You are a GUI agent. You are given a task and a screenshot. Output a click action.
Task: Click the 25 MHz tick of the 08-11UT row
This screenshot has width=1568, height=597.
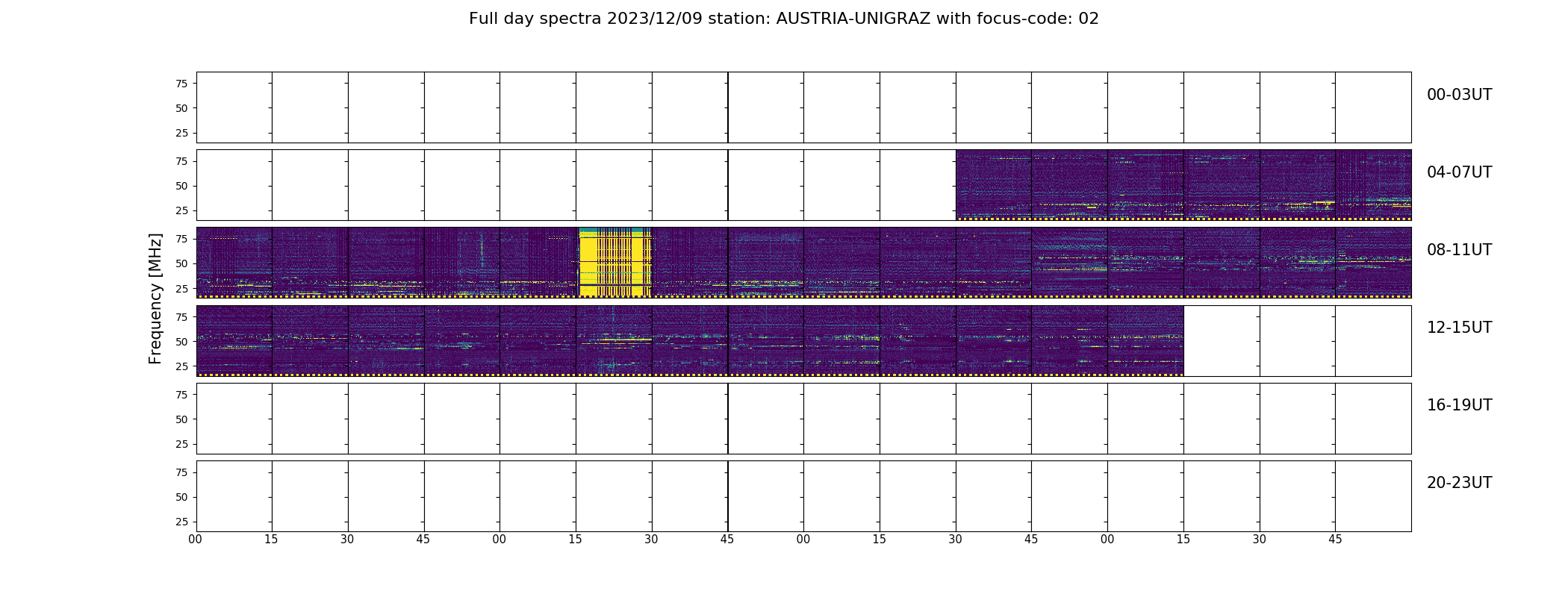[x=181, y=288]
